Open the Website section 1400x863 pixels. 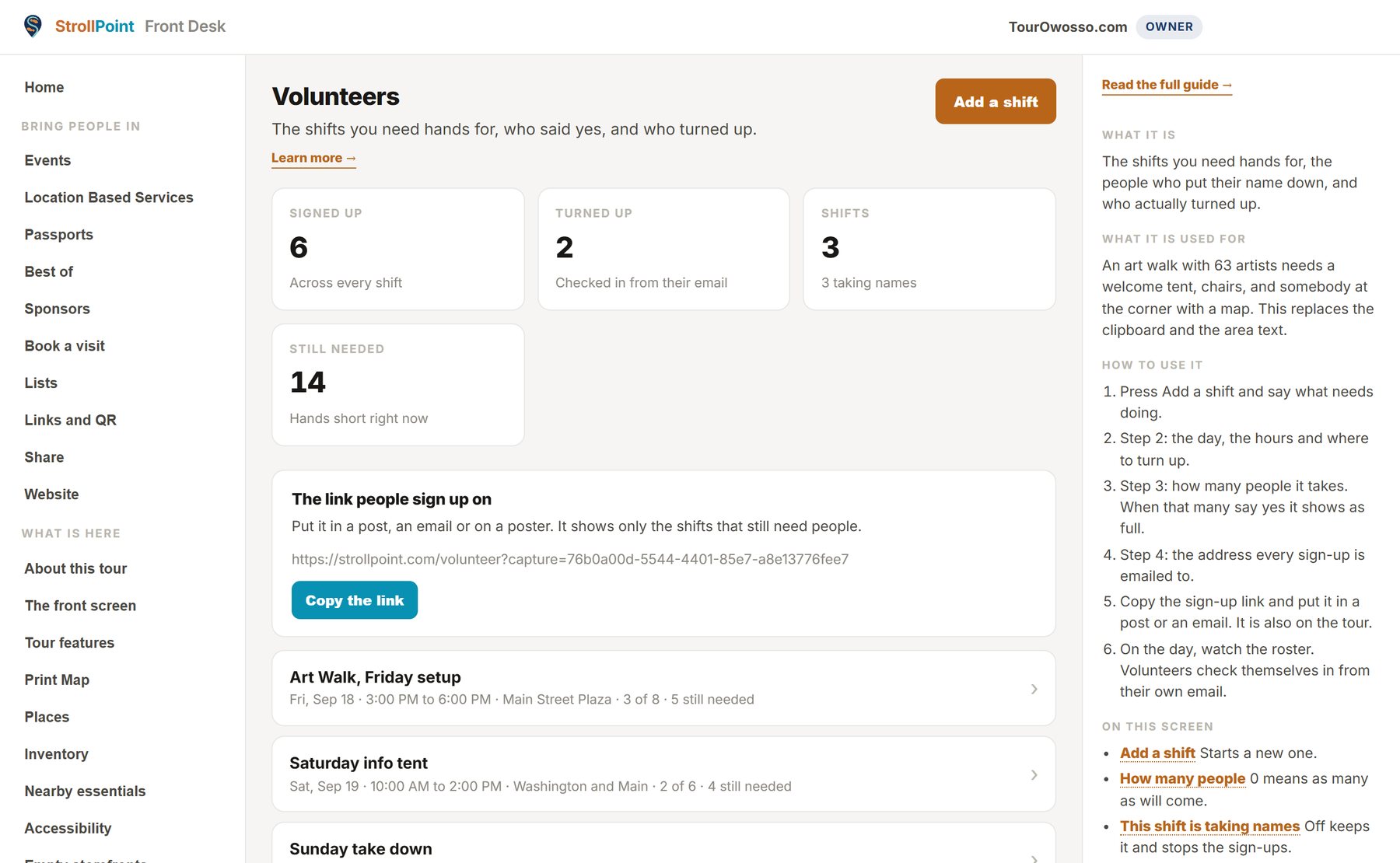coord(52,494)
